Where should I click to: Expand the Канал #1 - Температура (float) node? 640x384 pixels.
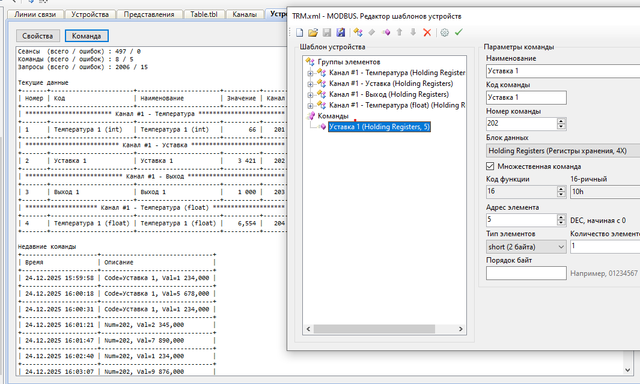click(310, 106)
